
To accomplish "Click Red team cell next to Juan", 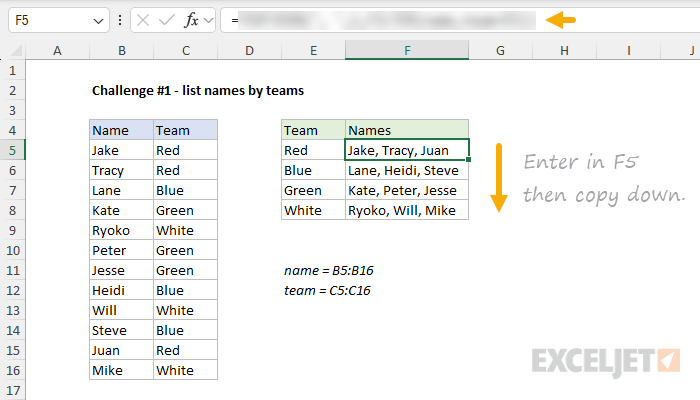I will coord(186,350).
